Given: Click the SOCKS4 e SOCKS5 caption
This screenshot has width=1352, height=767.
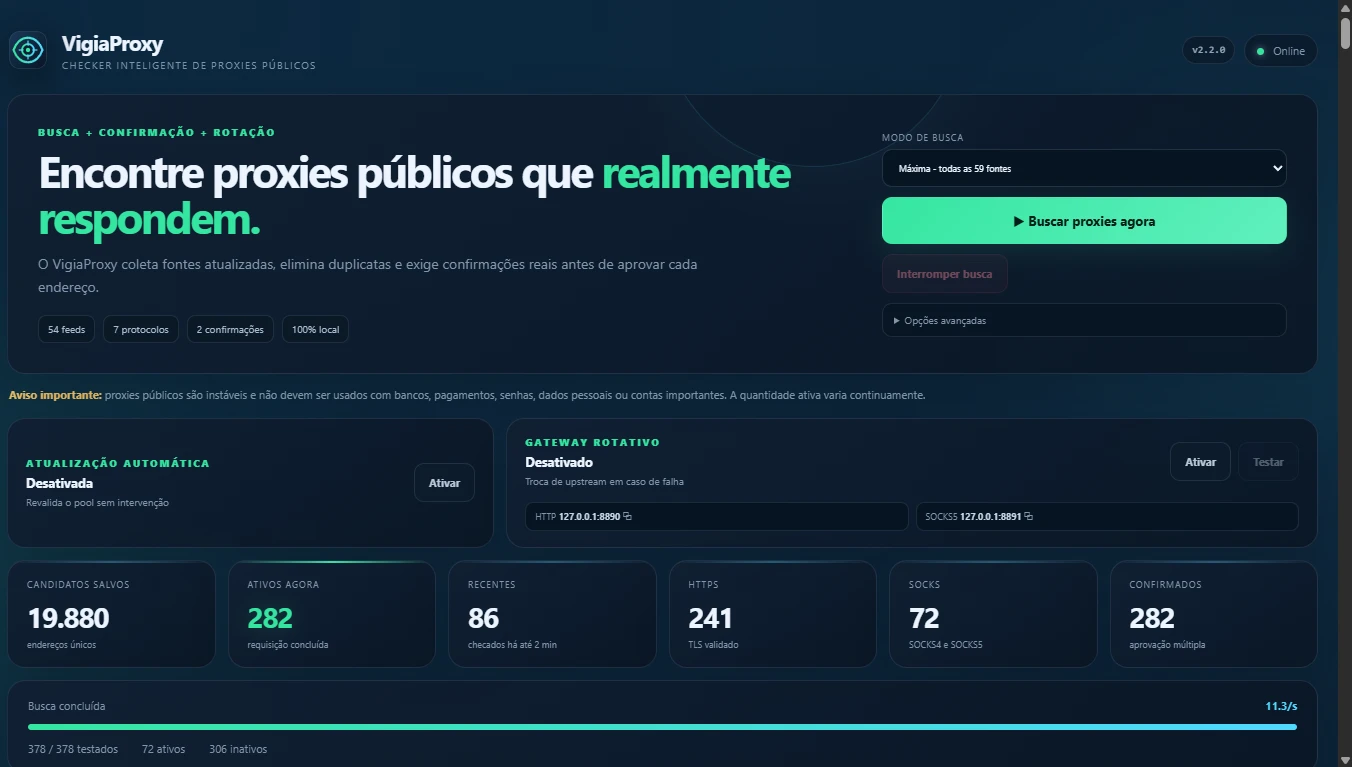Looking at the screenshot, I should coord(946,645).
